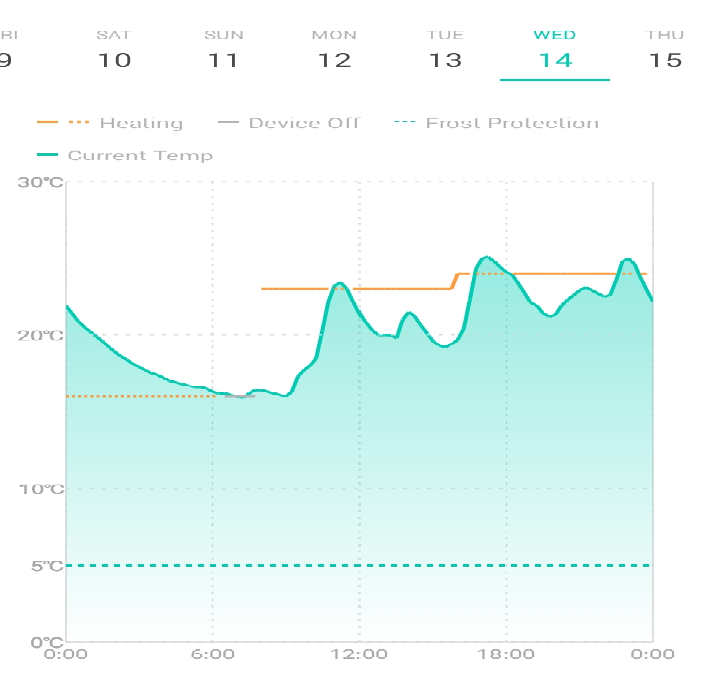
Task: Open Monday 12 day view
Action: coord(334,51)
